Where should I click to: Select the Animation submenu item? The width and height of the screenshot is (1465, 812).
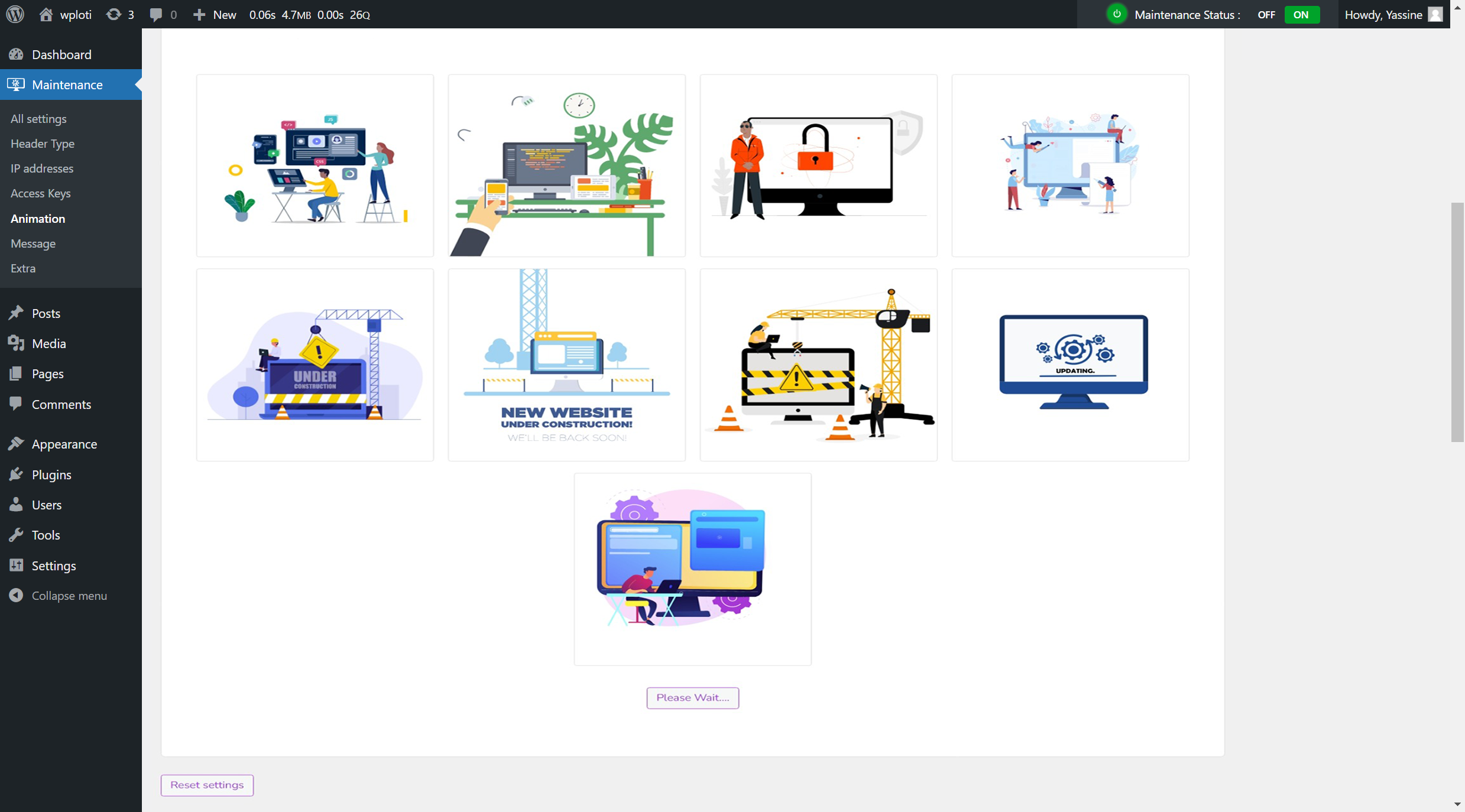coord(38,219)
